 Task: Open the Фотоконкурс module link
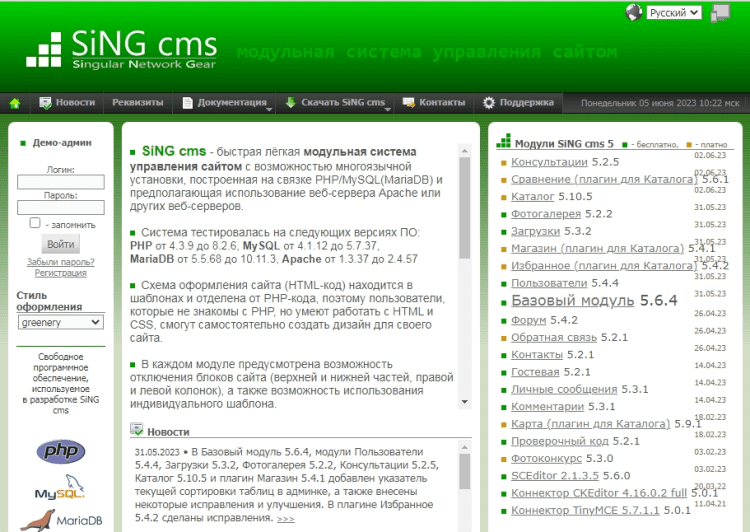546,458
